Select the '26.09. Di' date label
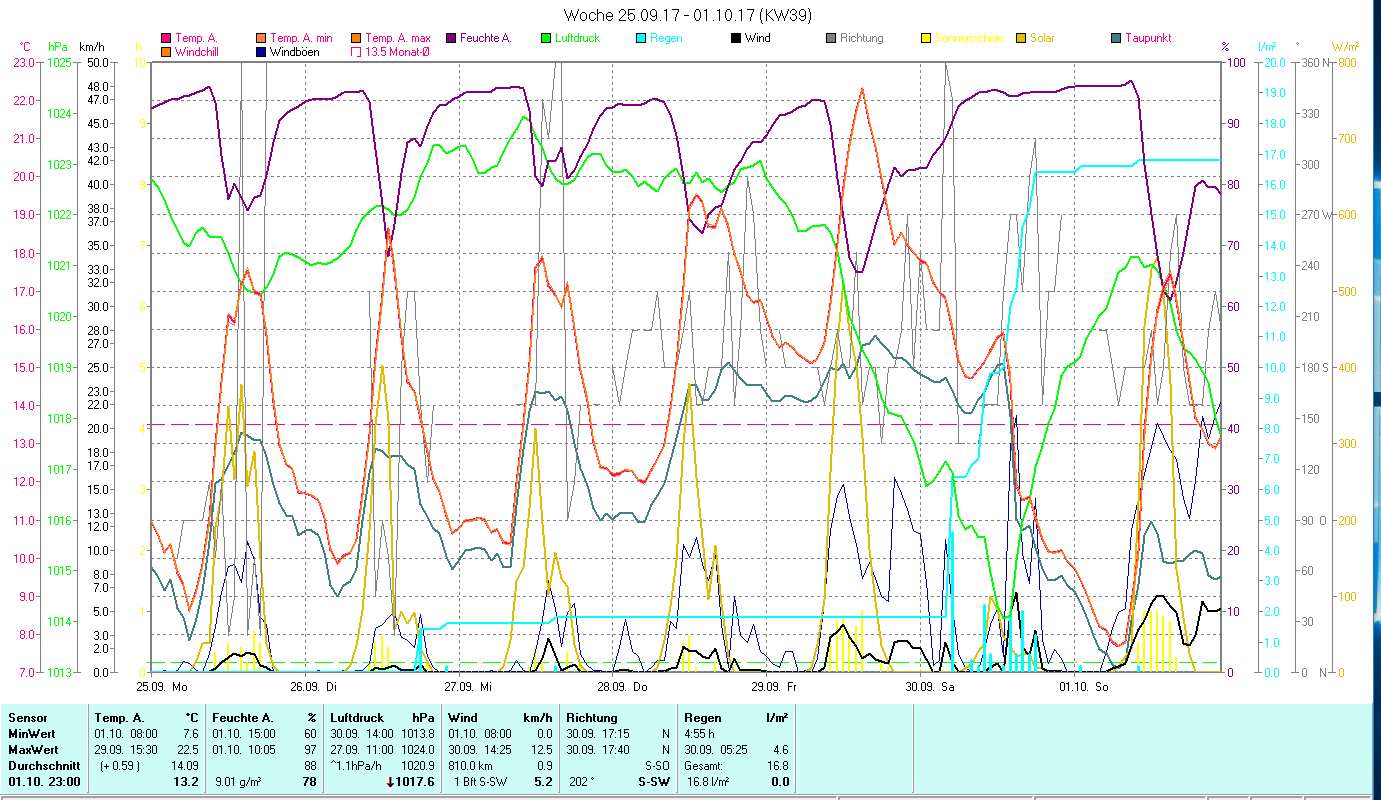 point(313,687)
